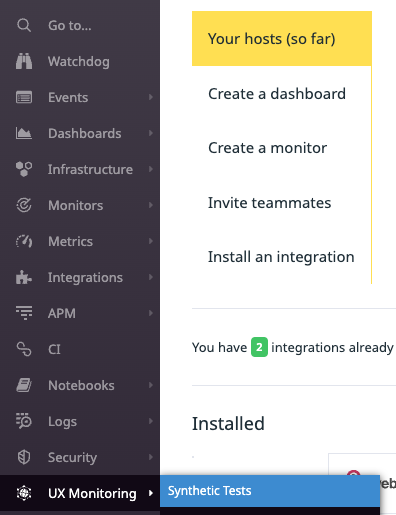Click the Notebooks book icon

(24, 385)
